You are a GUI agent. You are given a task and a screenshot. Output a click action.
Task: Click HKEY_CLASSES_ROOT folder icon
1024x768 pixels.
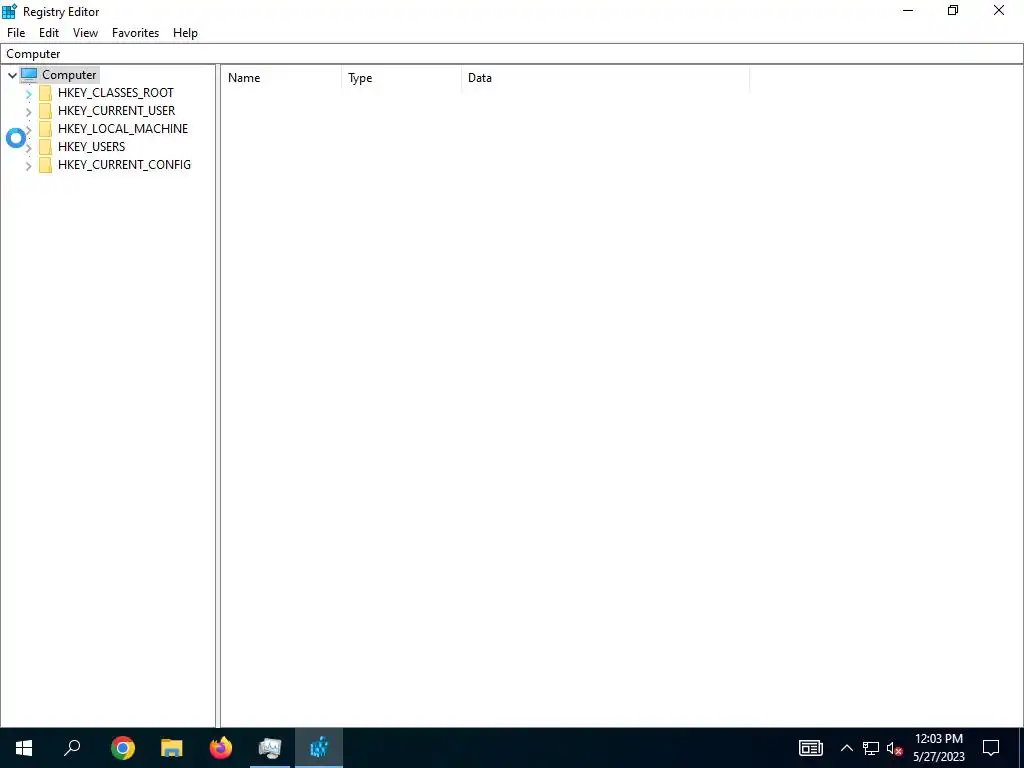click(45, 93)
